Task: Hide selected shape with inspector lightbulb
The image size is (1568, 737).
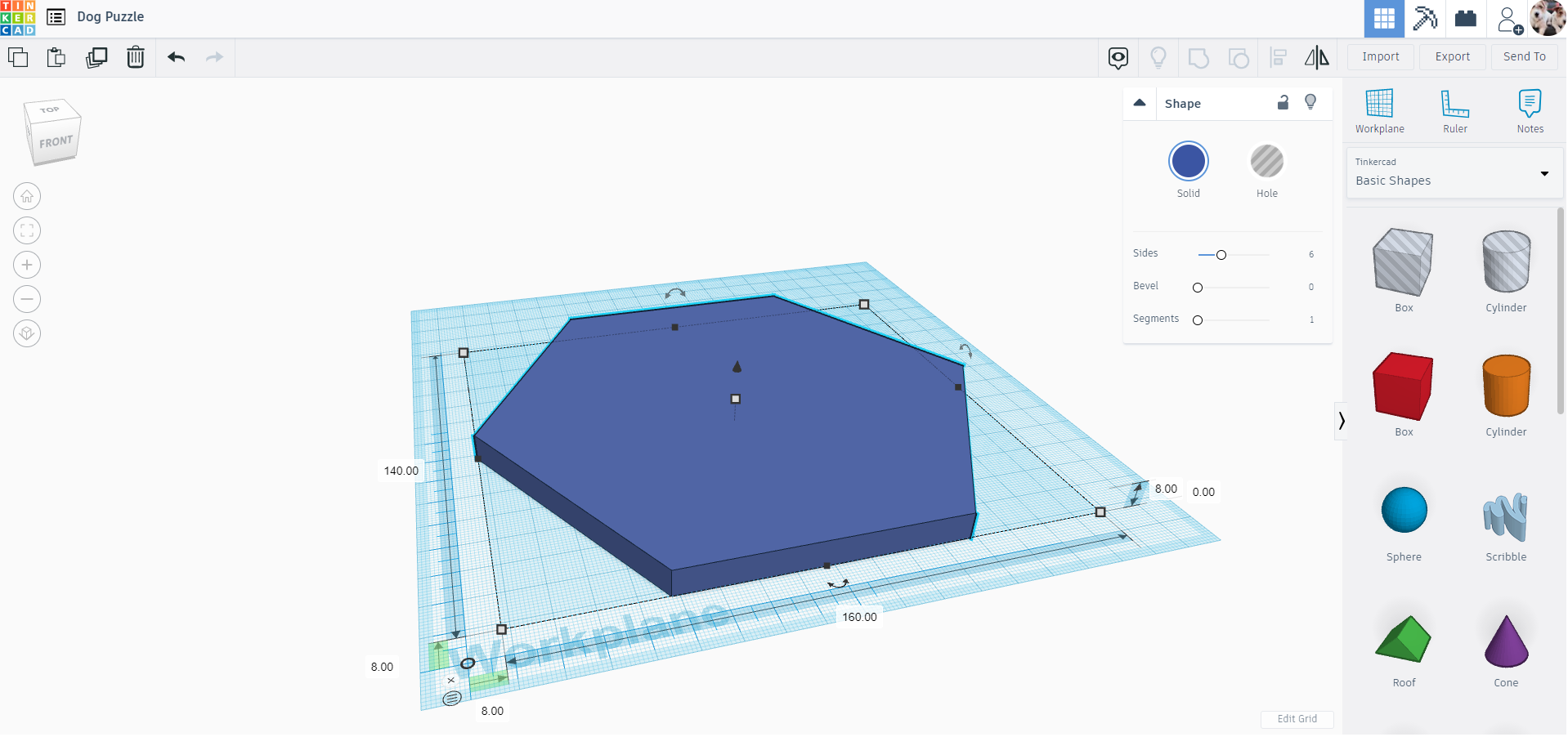Action: click(1310, 102)
